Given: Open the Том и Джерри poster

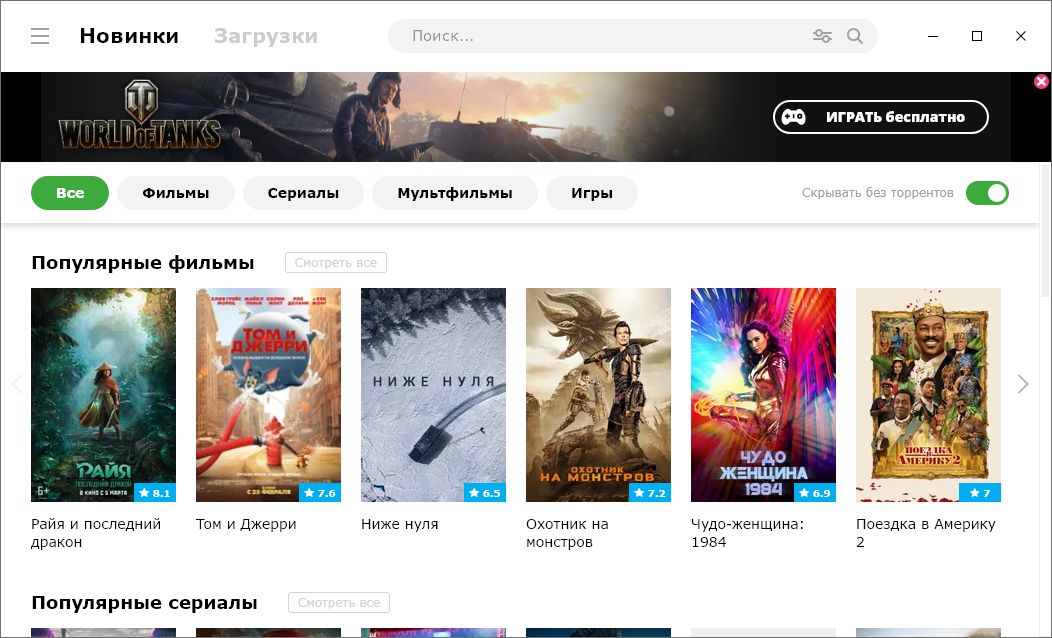Looking at the screenshot, I should (268, 395).
